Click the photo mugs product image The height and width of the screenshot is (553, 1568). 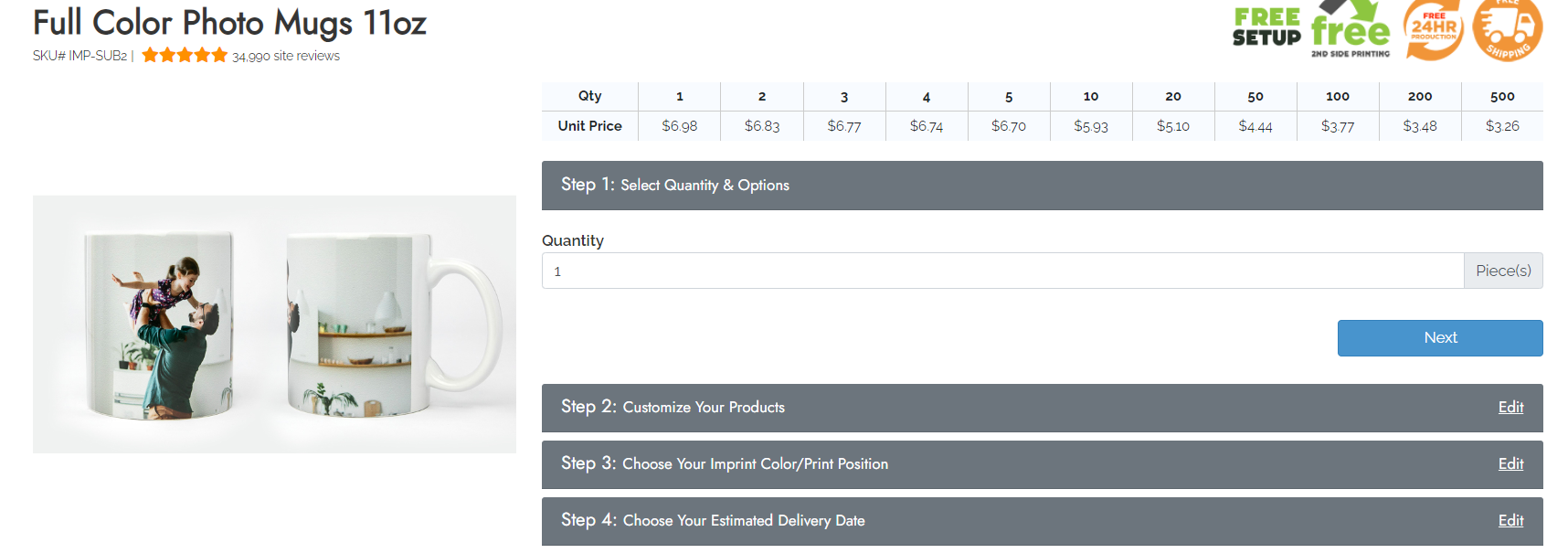(274, 324)
